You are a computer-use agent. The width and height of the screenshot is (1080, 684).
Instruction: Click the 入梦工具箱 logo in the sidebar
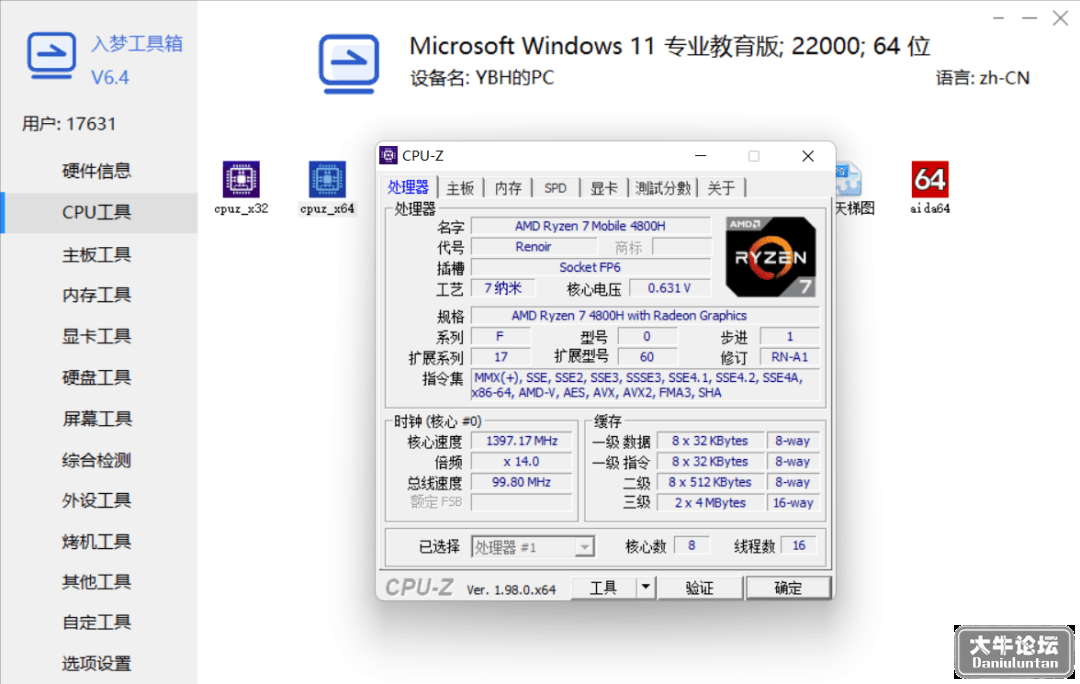pyautogui.click(x=52, y=55)
